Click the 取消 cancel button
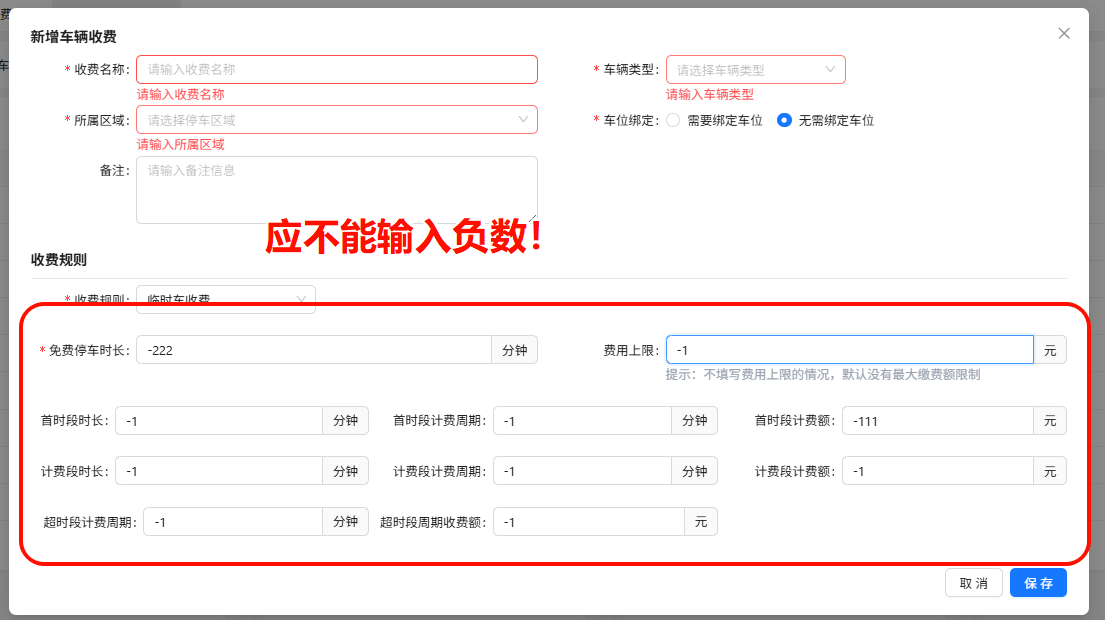This screenshot has height=620, width=1105. coord(973,582)
